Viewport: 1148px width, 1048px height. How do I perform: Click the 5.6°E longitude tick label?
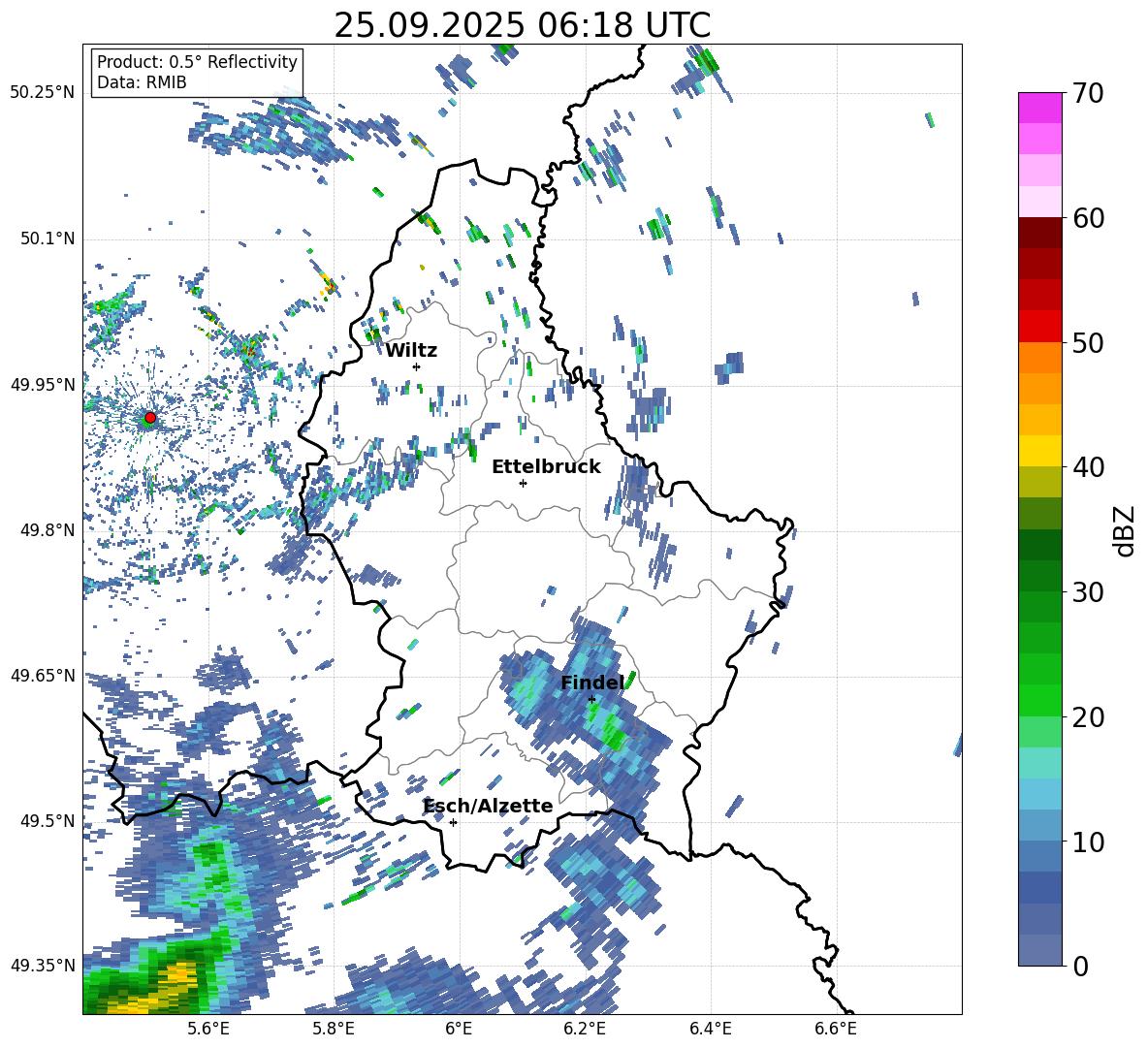point(207,1029)
